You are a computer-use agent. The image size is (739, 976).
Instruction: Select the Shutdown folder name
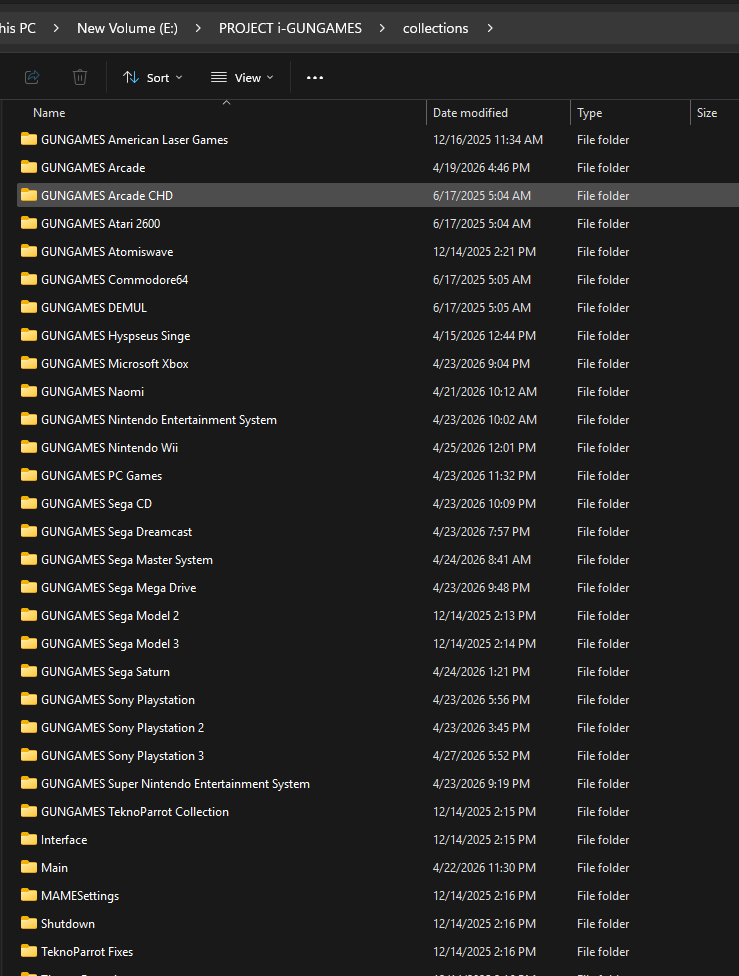[68, 924]
